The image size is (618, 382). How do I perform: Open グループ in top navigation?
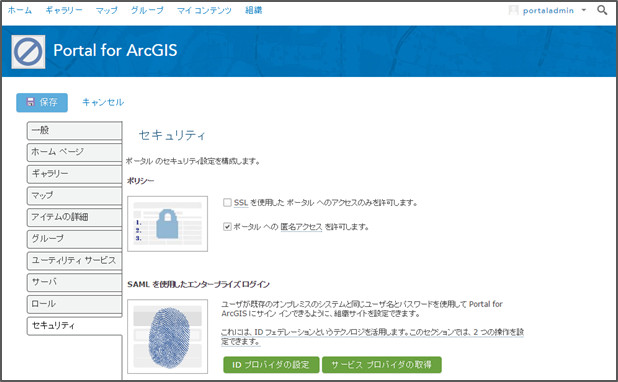(147, 10)
